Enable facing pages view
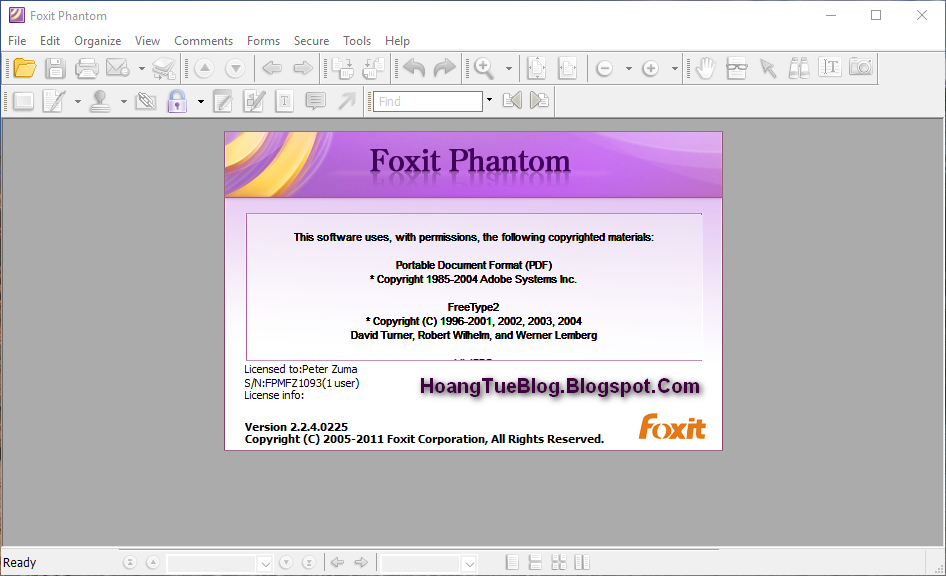Screen dimensions: 946x576 pyautogui.click(x=558, y=562)
